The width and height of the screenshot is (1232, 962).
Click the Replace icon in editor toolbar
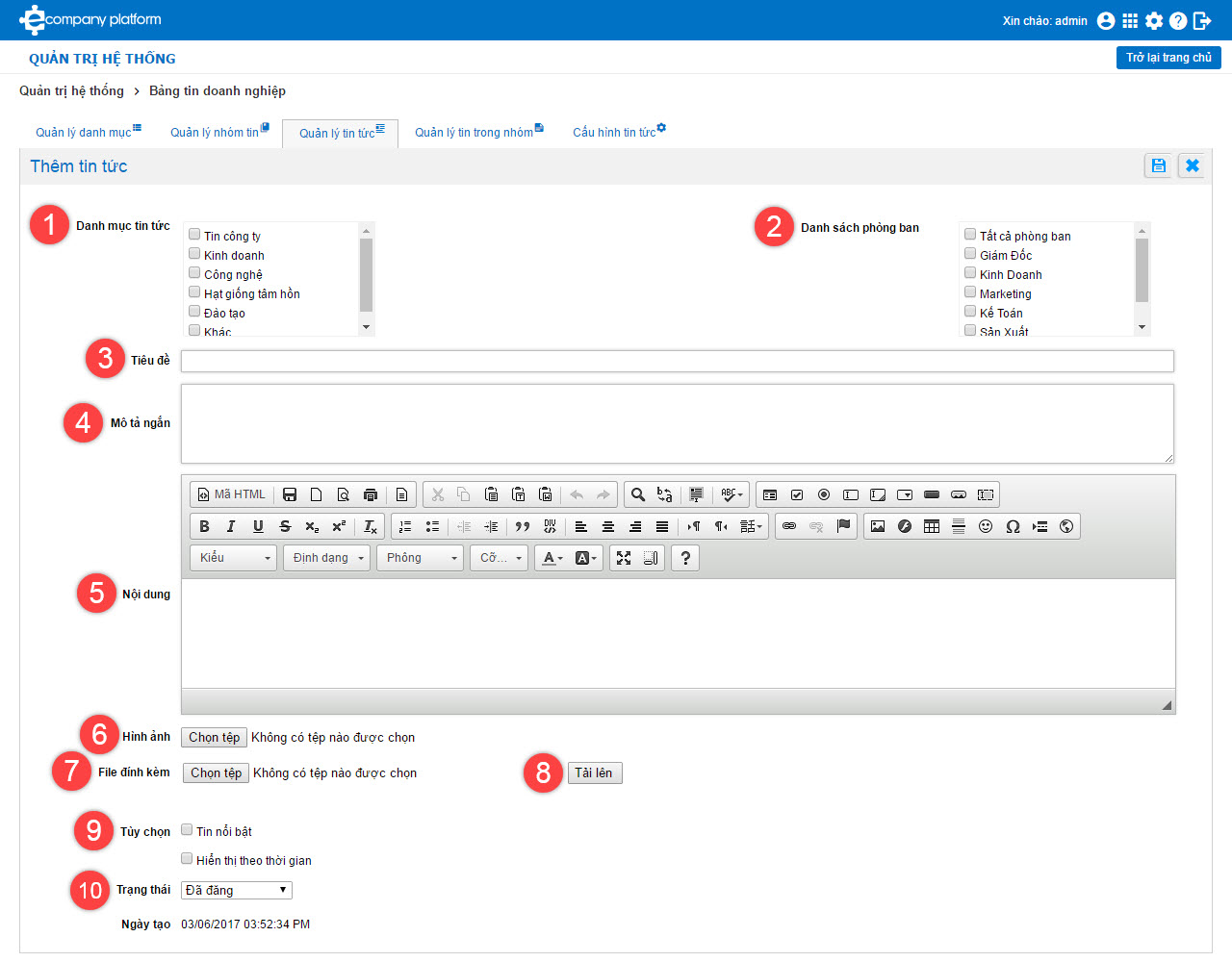pos(665,494)
